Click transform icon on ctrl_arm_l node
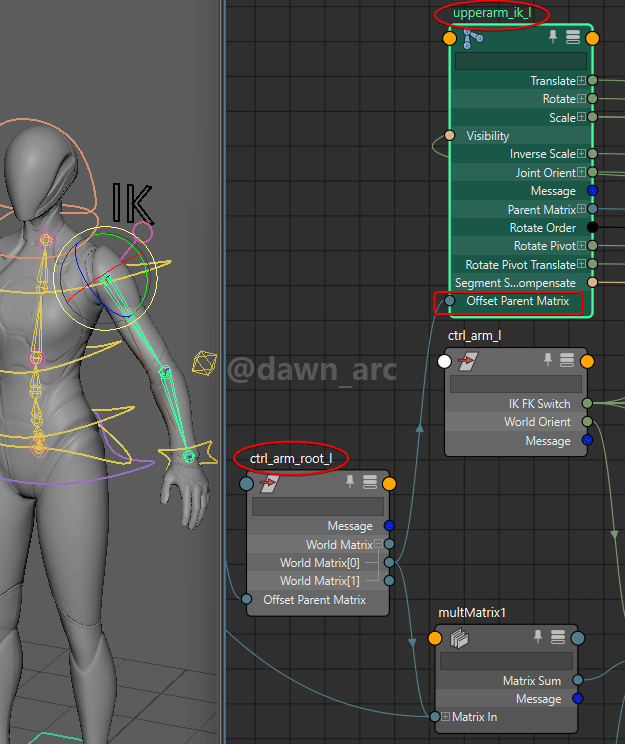The height and width of the screenshot is (744, 625). (x=468, y=361)
